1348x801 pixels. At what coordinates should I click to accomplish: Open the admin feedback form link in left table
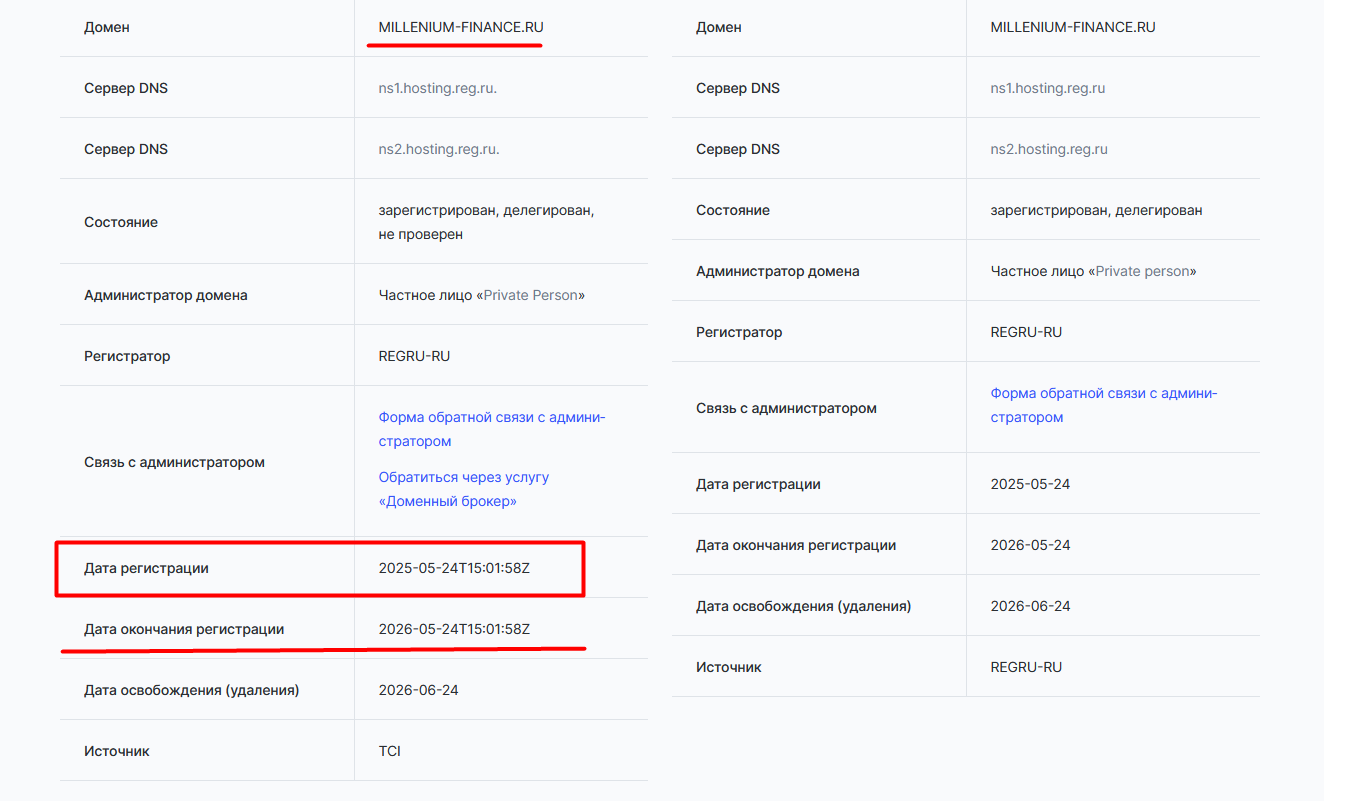click(491, 418)
